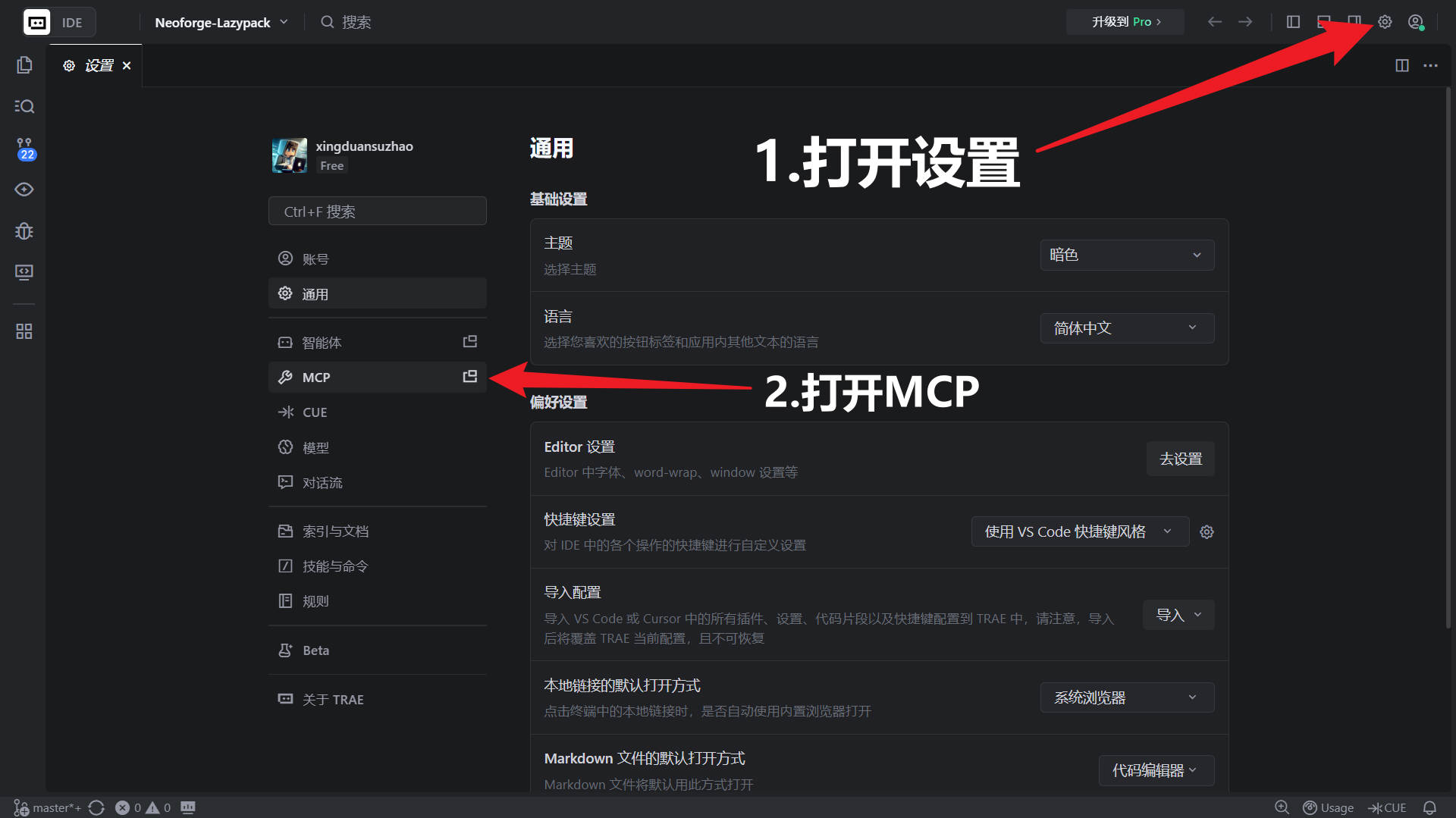Select 索引与文档 in settings sidebar
This screenshot has width=1456, height=818.
(378, 531)
